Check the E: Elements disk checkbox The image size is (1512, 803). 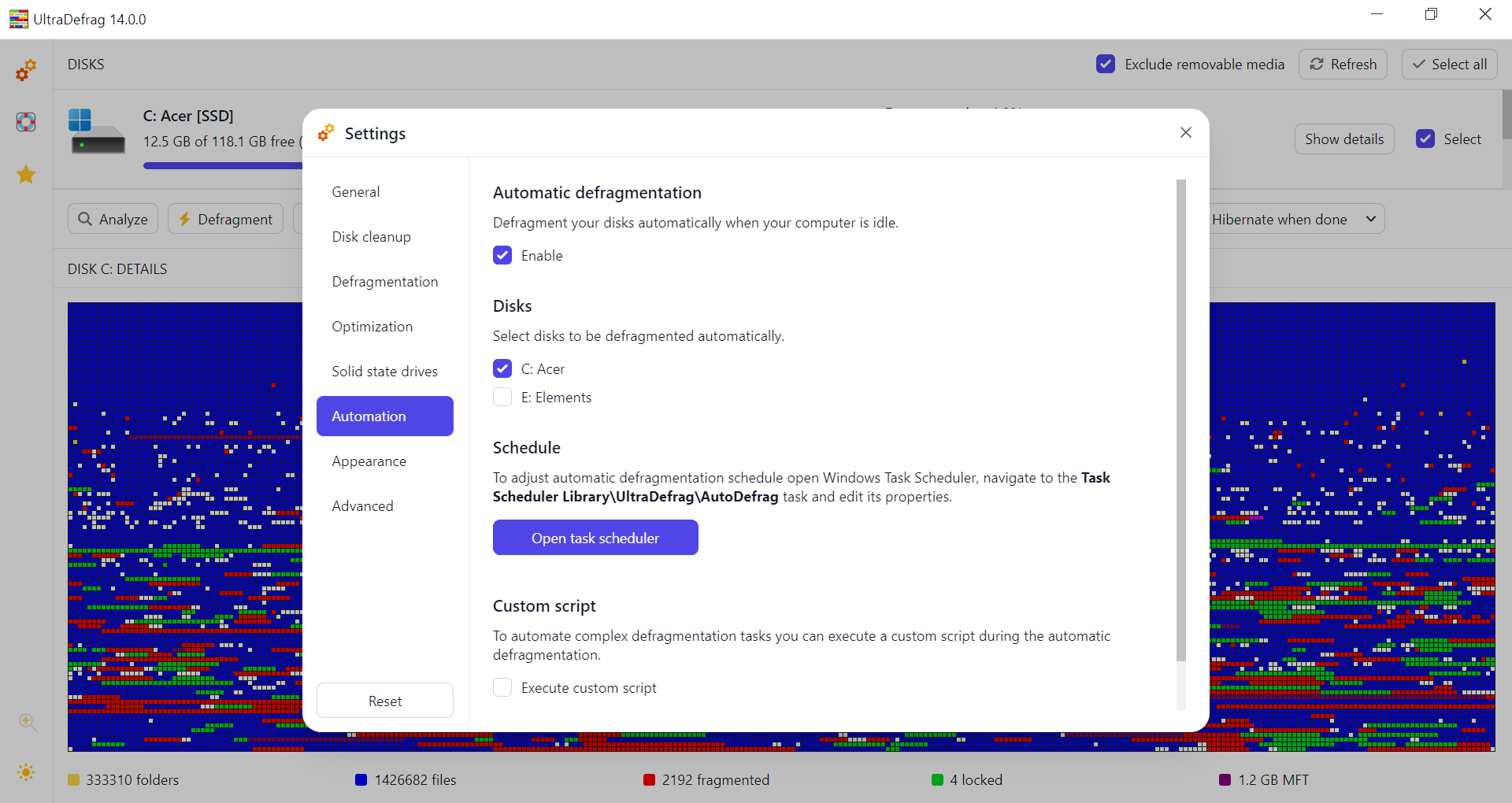[x=502, y=397]
